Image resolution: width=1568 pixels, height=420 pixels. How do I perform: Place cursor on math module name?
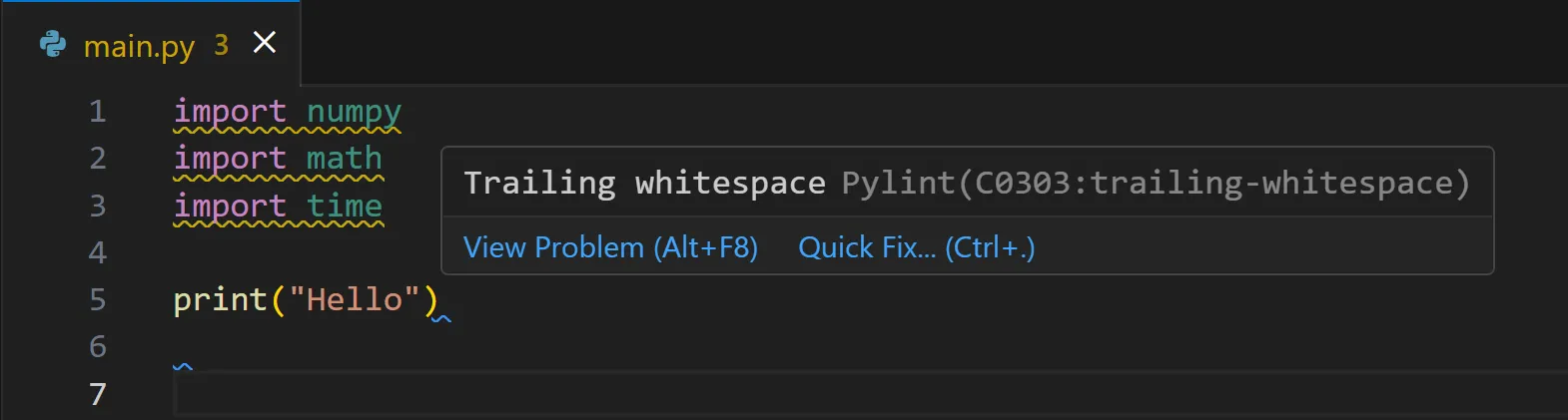pyautogui.click(x=344, y=158)
